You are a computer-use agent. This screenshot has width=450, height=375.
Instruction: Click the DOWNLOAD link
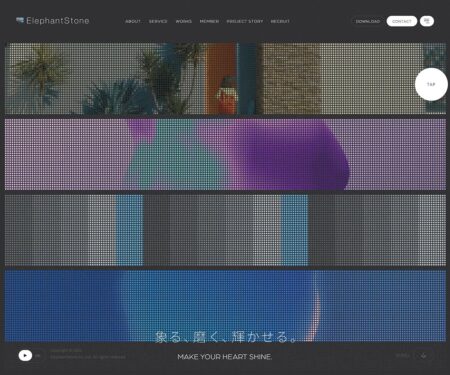coord(368,21)
